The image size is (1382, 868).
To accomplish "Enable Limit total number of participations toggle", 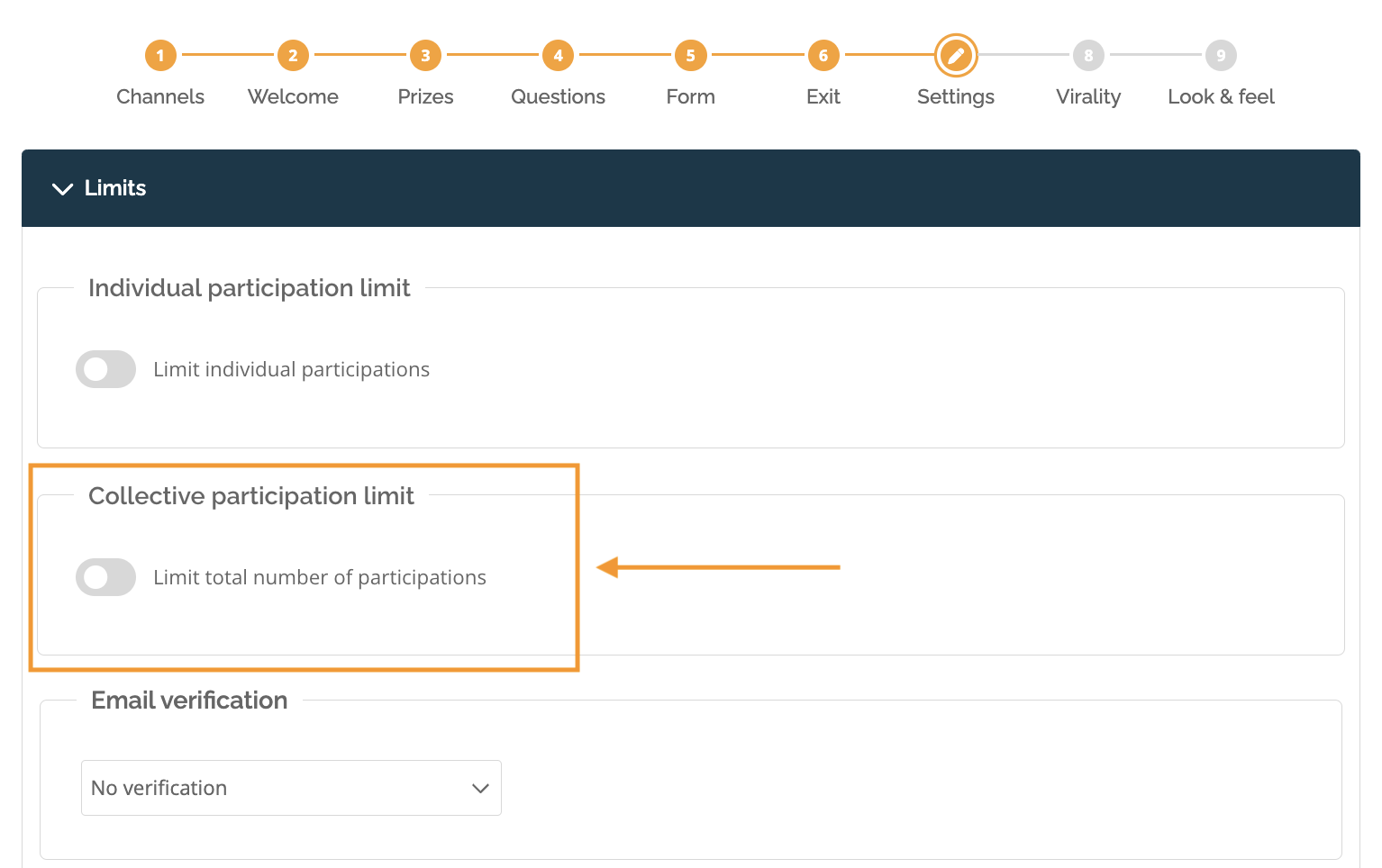I will click(x=105, y=577).
